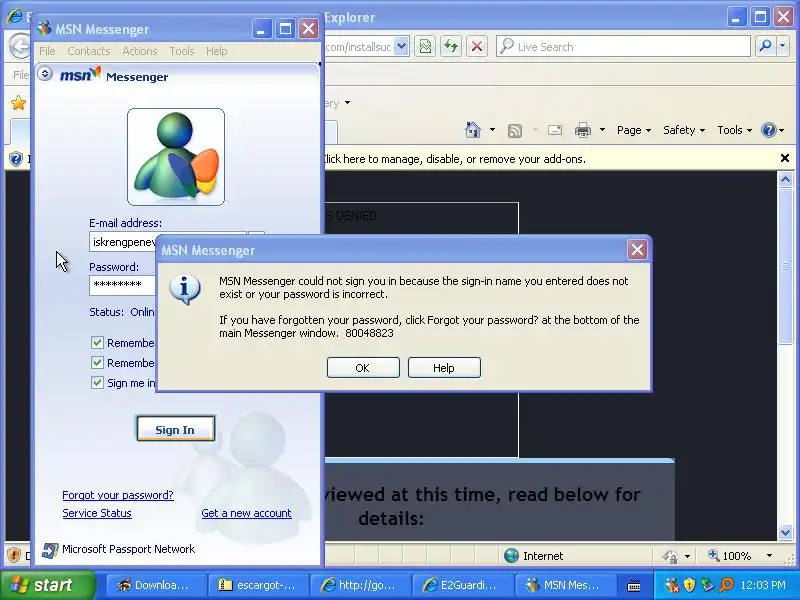Click the collapse arrow beside msn logo

tap(45, 73)
